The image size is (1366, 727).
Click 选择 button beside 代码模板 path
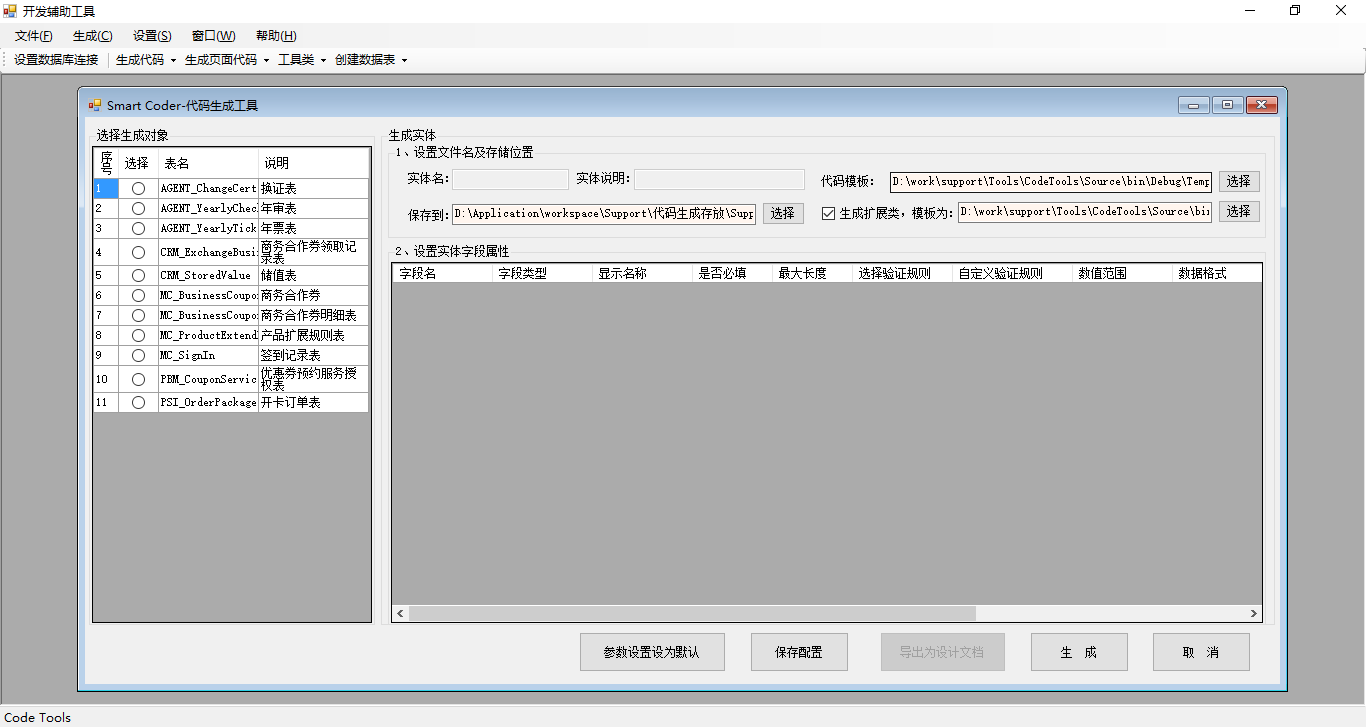(x=1239, y=181)
